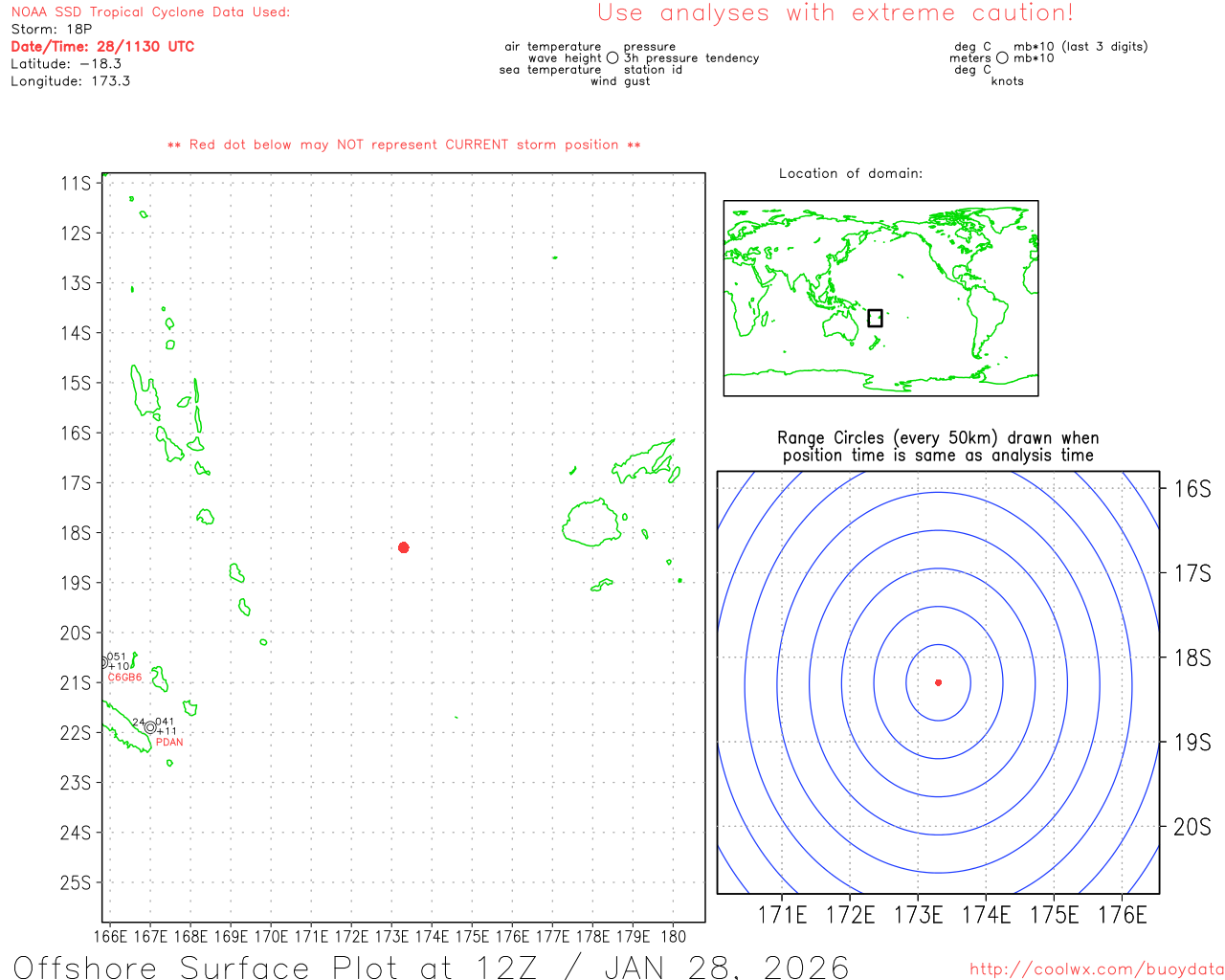1225x980 pixels.
Task: Click the Offshore Surface Plot title text
Action: pyautogui.click(x=431, y=967)
